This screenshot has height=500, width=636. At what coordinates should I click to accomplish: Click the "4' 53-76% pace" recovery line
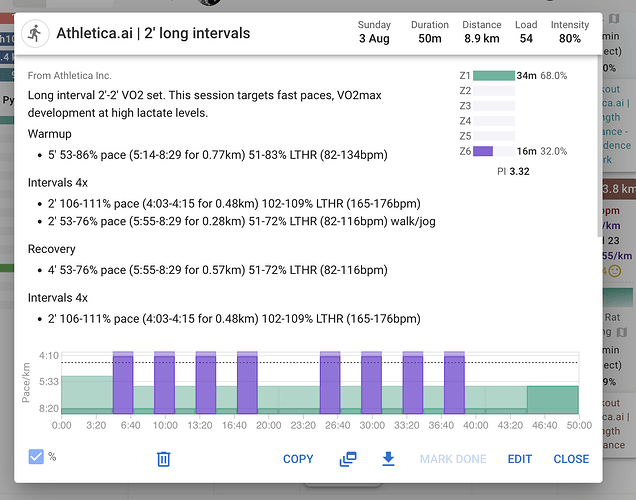[x=217, y=270]
